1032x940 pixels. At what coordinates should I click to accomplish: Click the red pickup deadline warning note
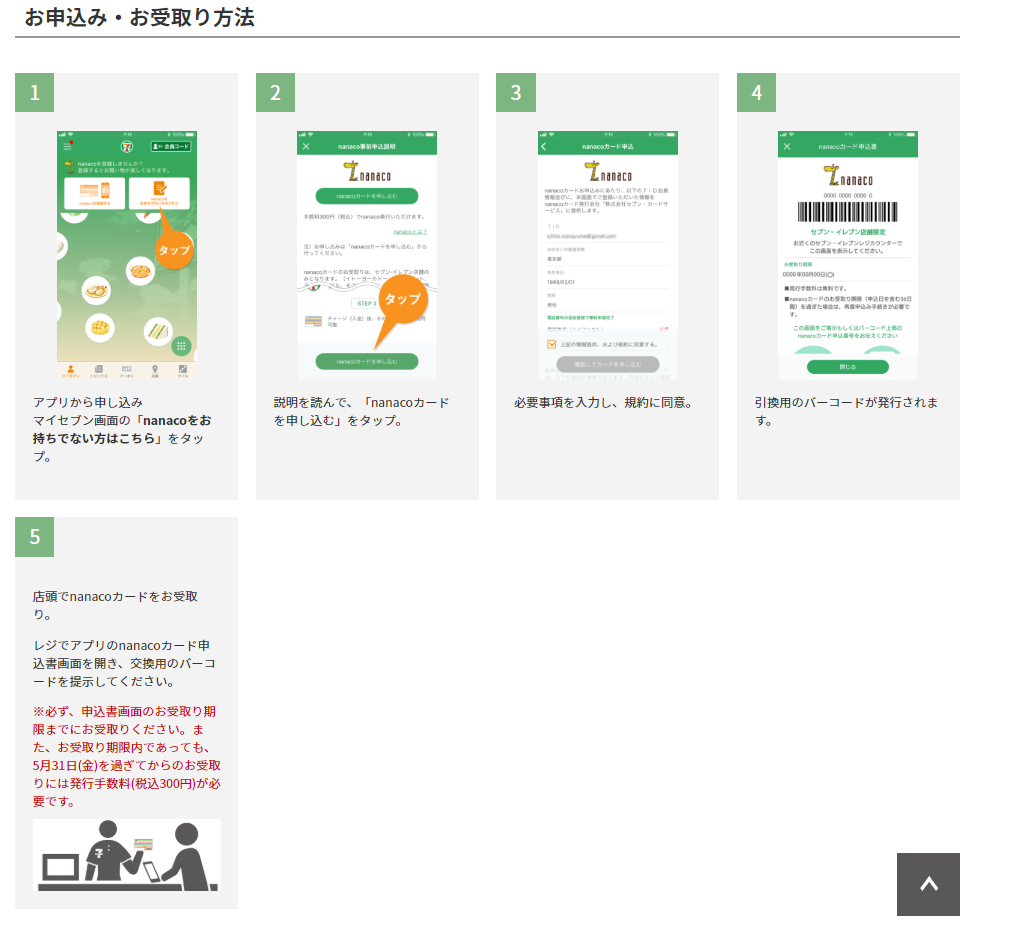tap(126, 756)
